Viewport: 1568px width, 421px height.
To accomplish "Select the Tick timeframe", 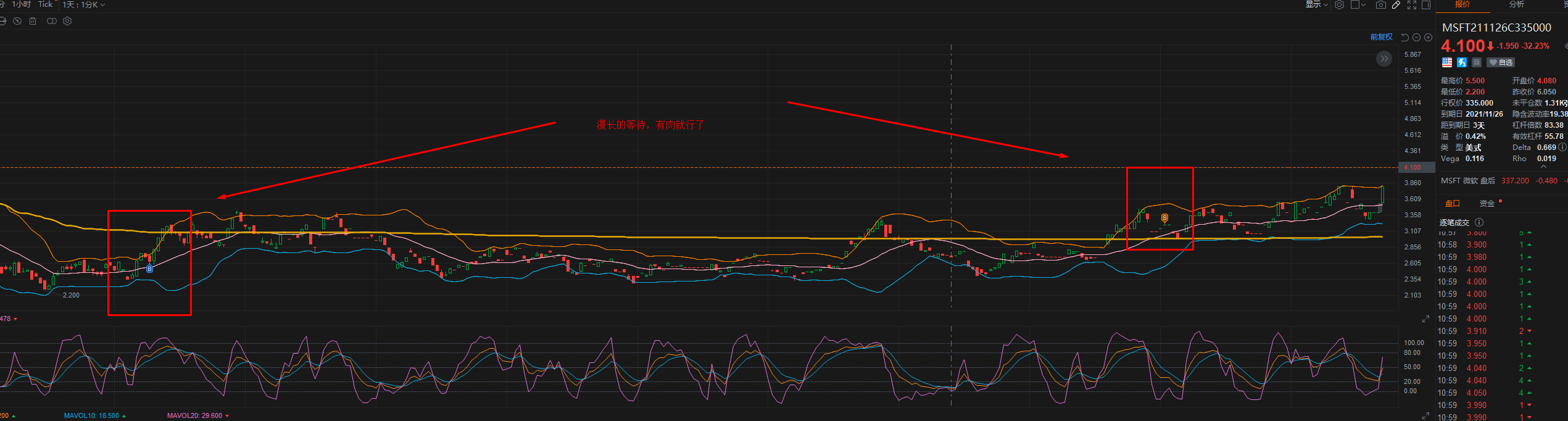I will pos(46,4).
